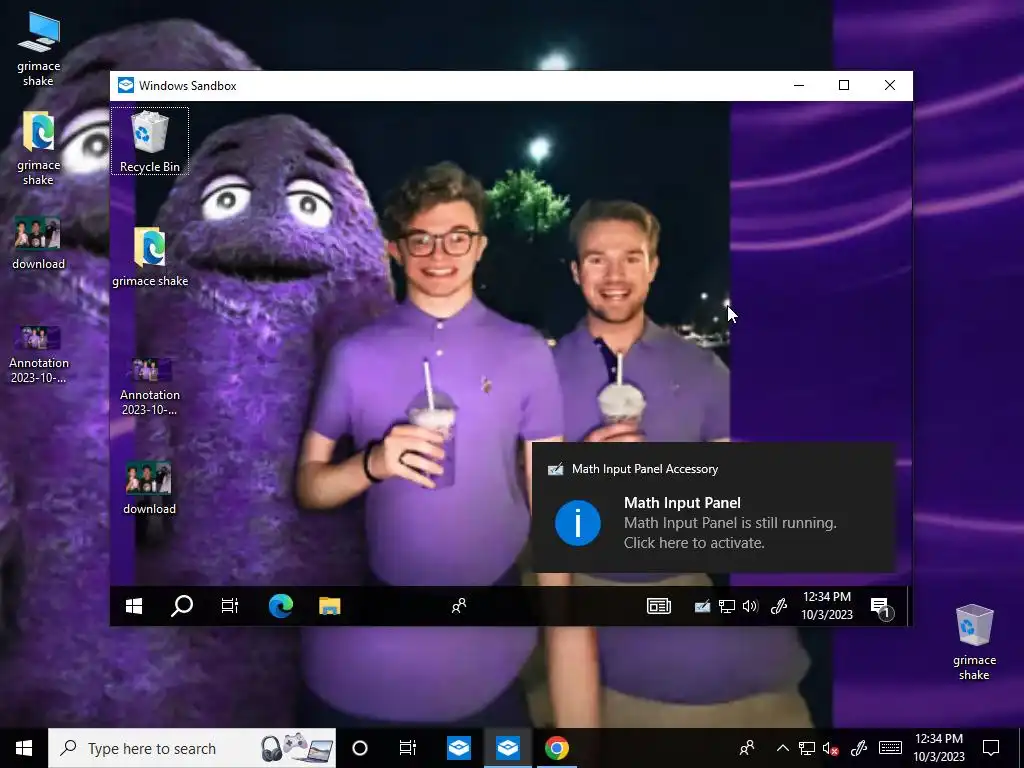Screen dimensions: 1024x768
Task: Select host desktop 'grimace shake' computer icon
Action: click(39, 50)
